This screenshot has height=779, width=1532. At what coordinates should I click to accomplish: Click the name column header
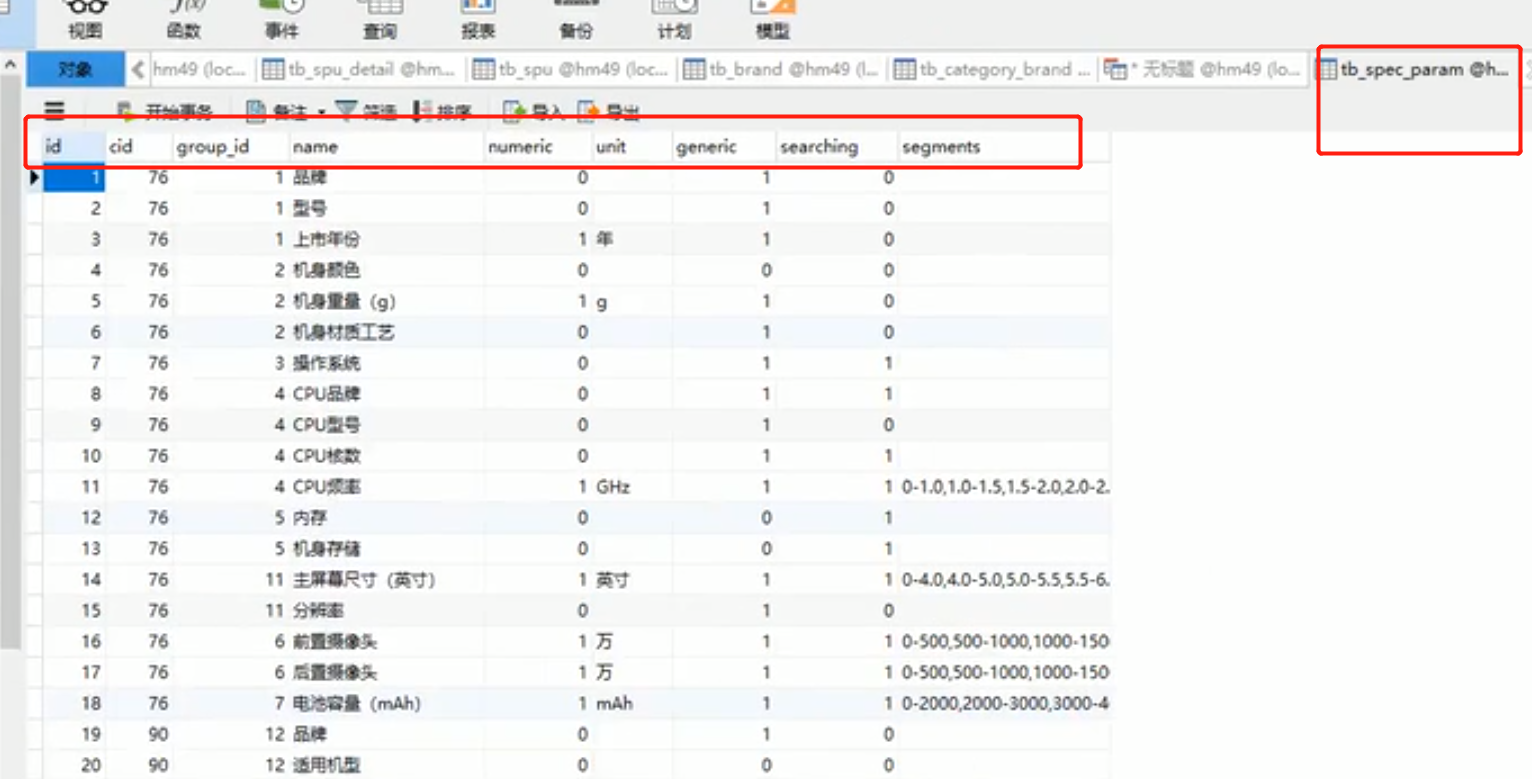(x=387, y=146)
